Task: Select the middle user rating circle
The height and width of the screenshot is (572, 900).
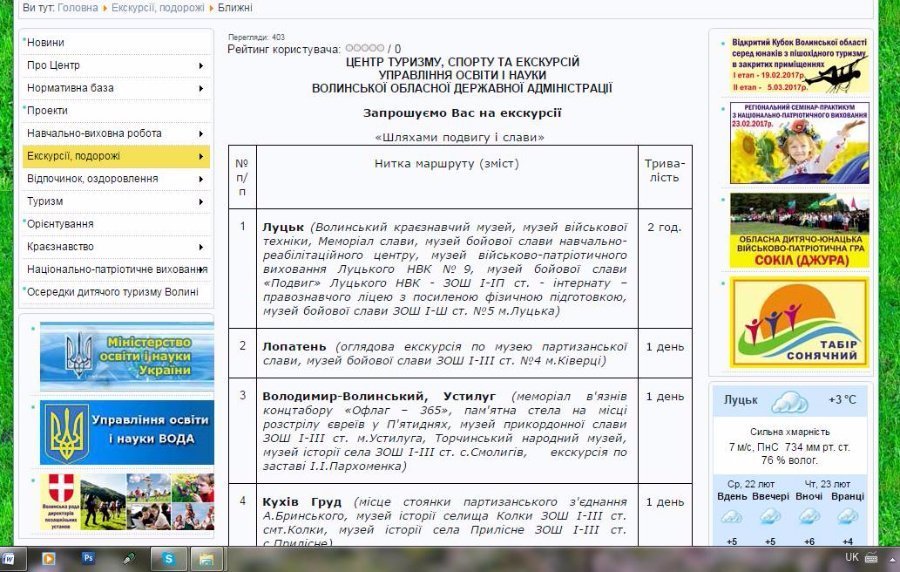Action: [364, 48]
